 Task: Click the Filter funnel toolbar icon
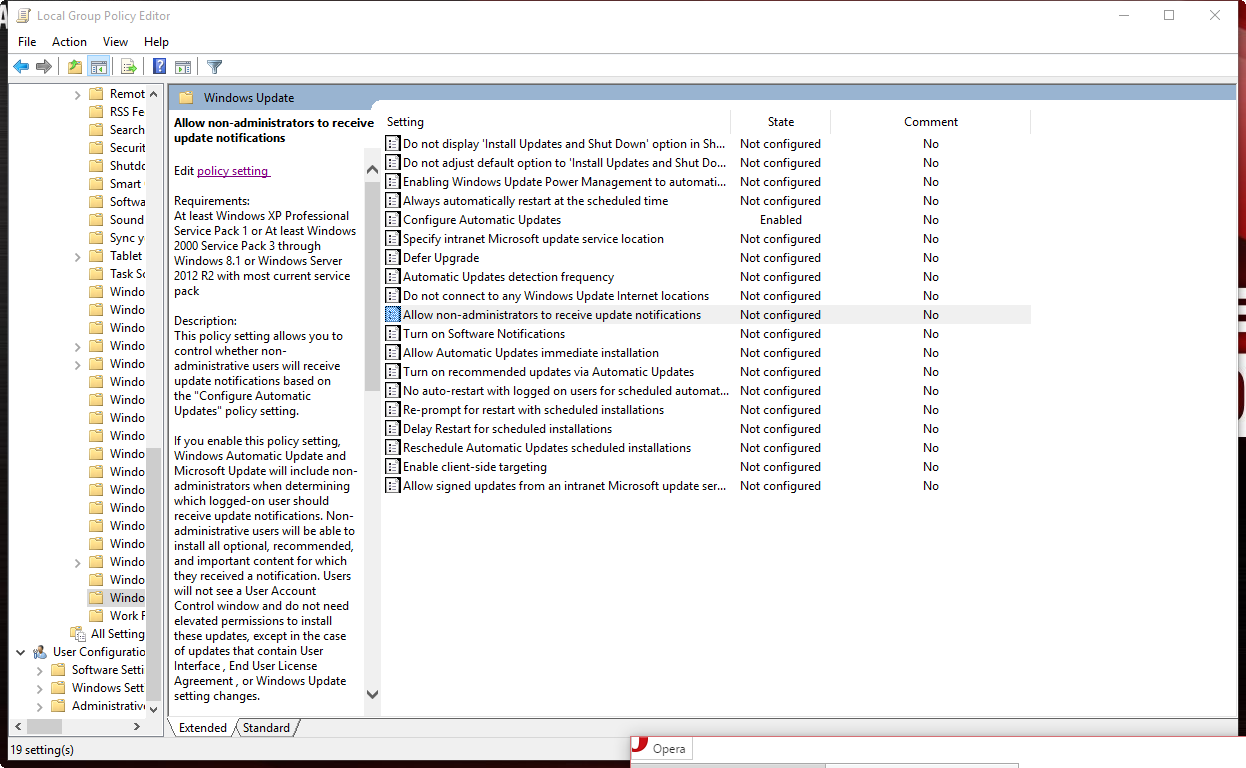pos(214,67)
